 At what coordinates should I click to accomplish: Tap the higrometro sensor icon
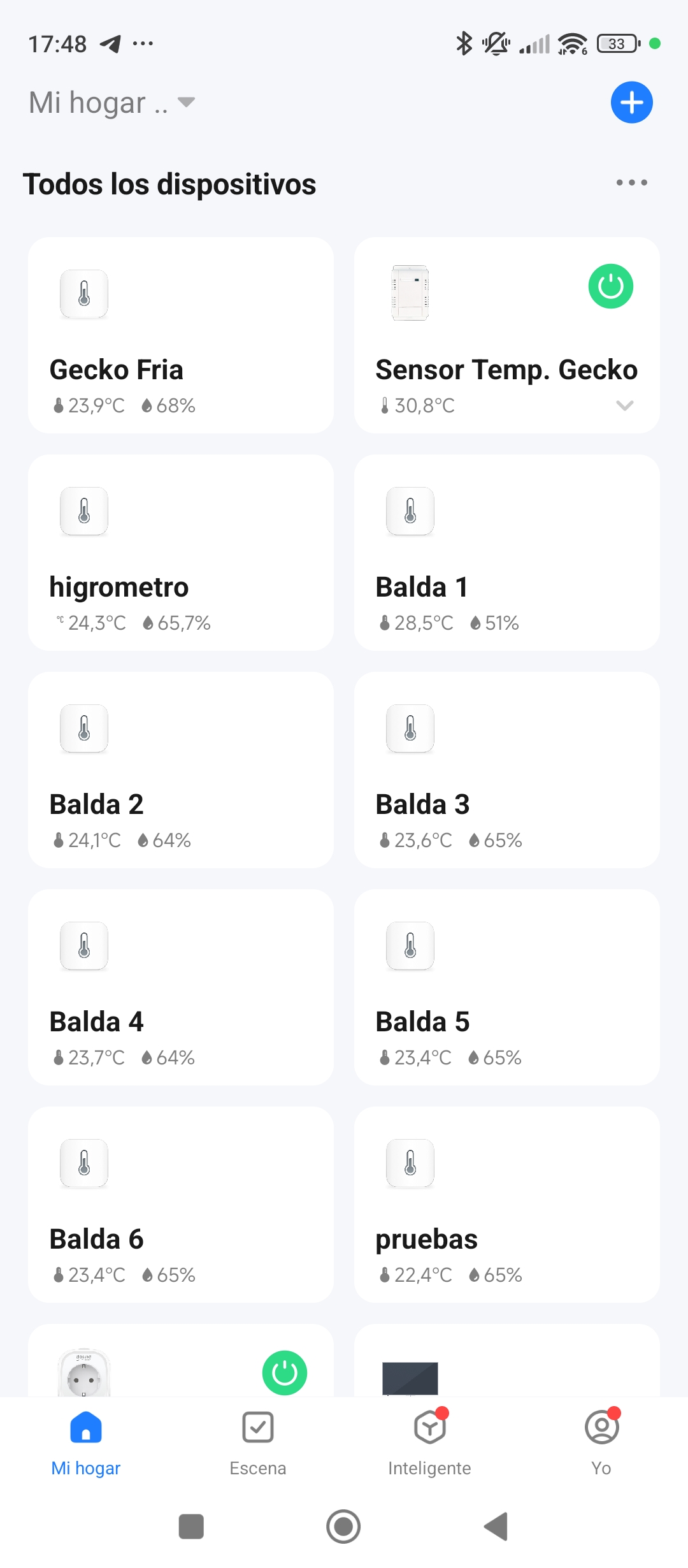tap(84, 511)
